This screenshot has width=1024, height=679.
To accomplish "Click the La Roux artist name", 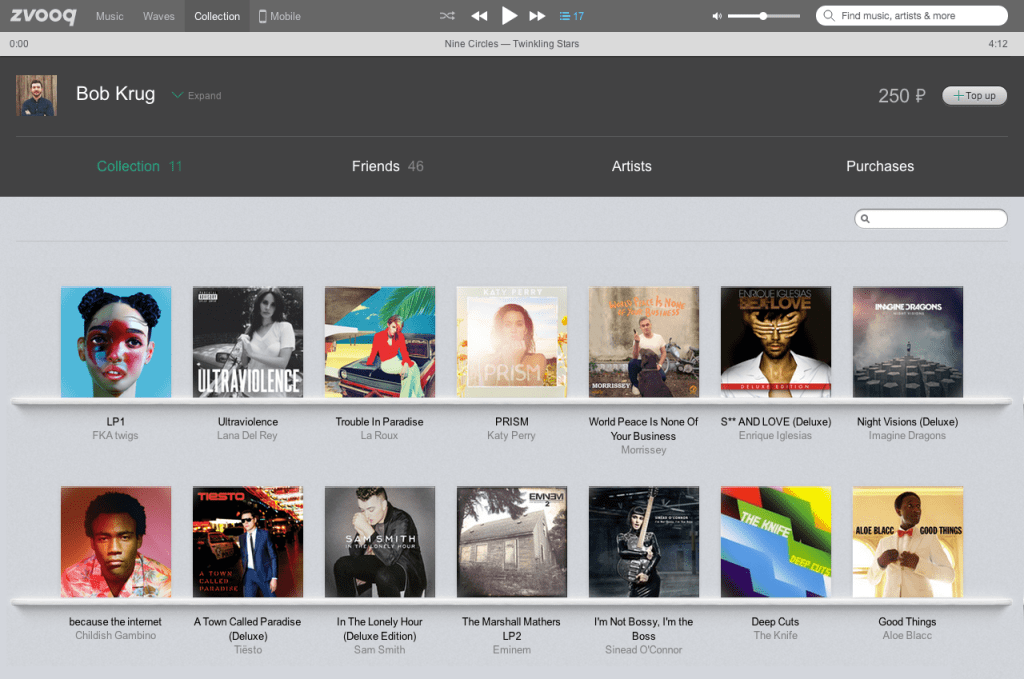I will coord(379,435).
